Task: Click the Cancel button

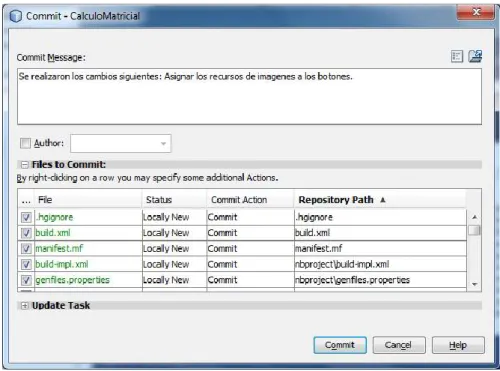Action: 399,345
